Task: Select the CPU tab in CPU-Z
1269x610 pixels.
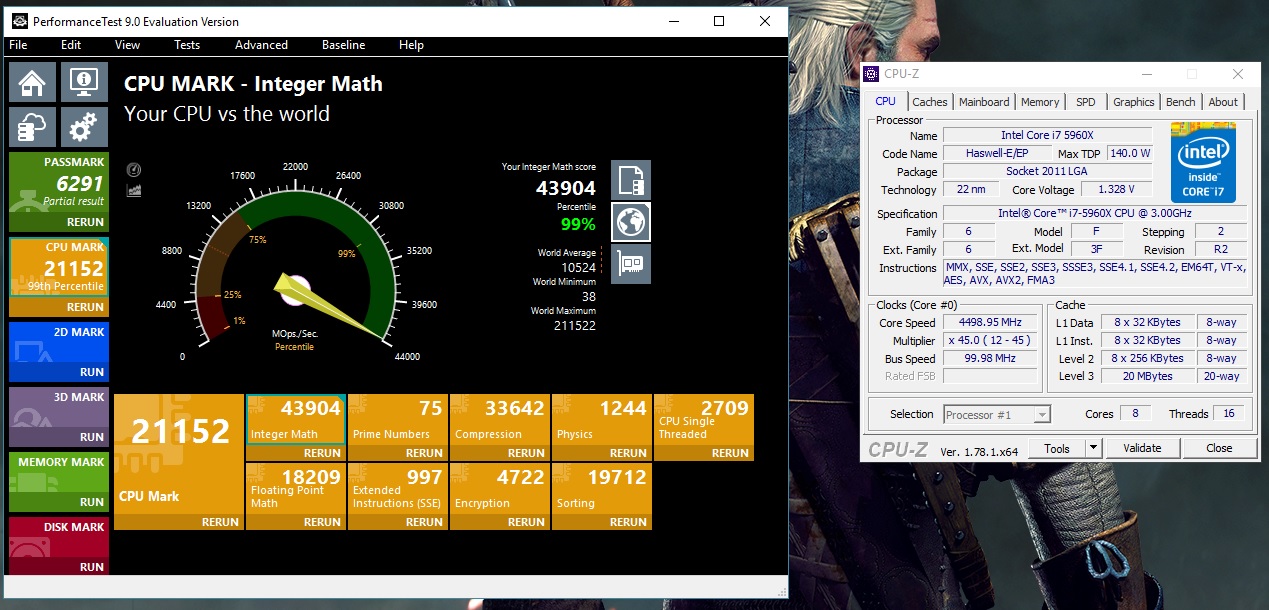Action: (x=886, y=101)
